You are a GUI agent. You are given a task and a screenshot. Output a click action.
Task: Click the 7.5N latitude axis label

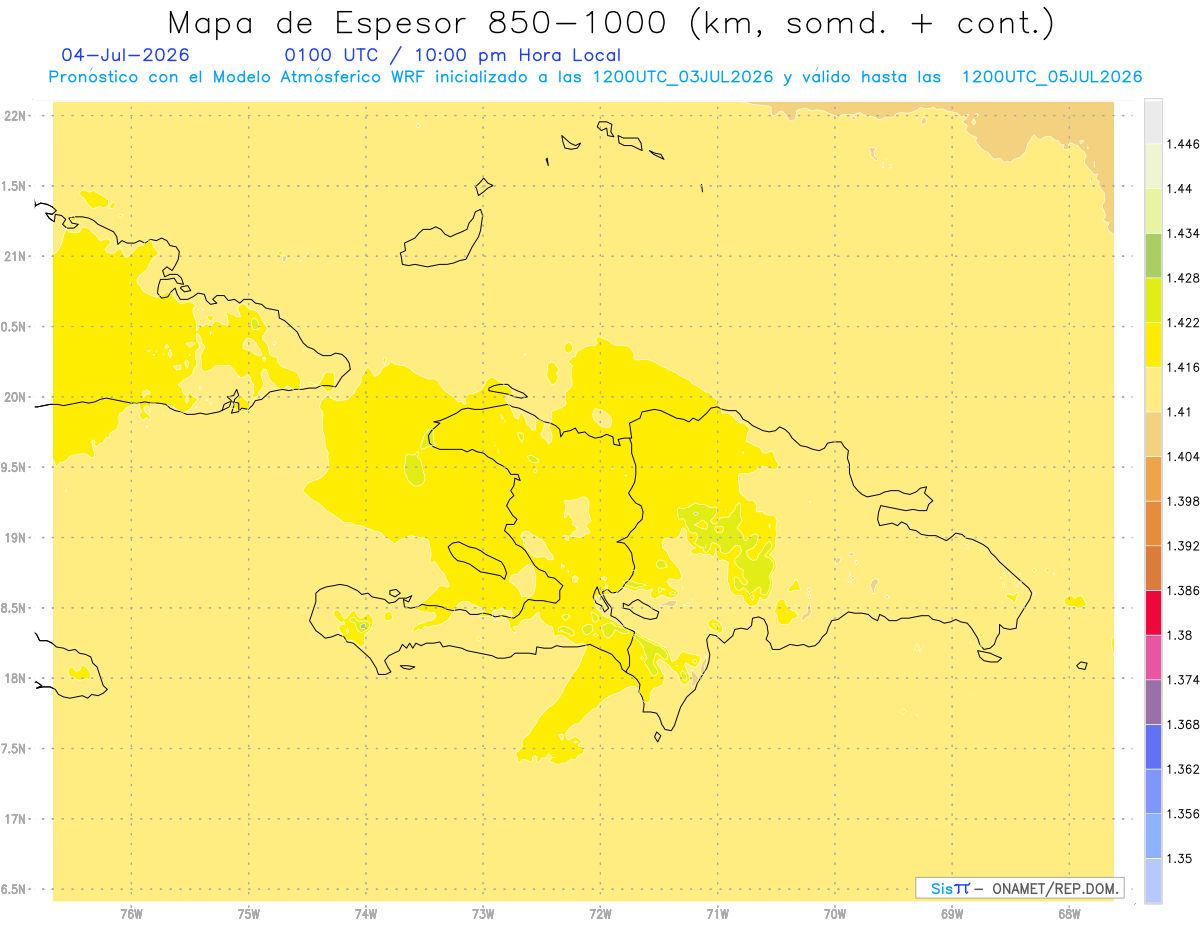(x=15, y=749)
